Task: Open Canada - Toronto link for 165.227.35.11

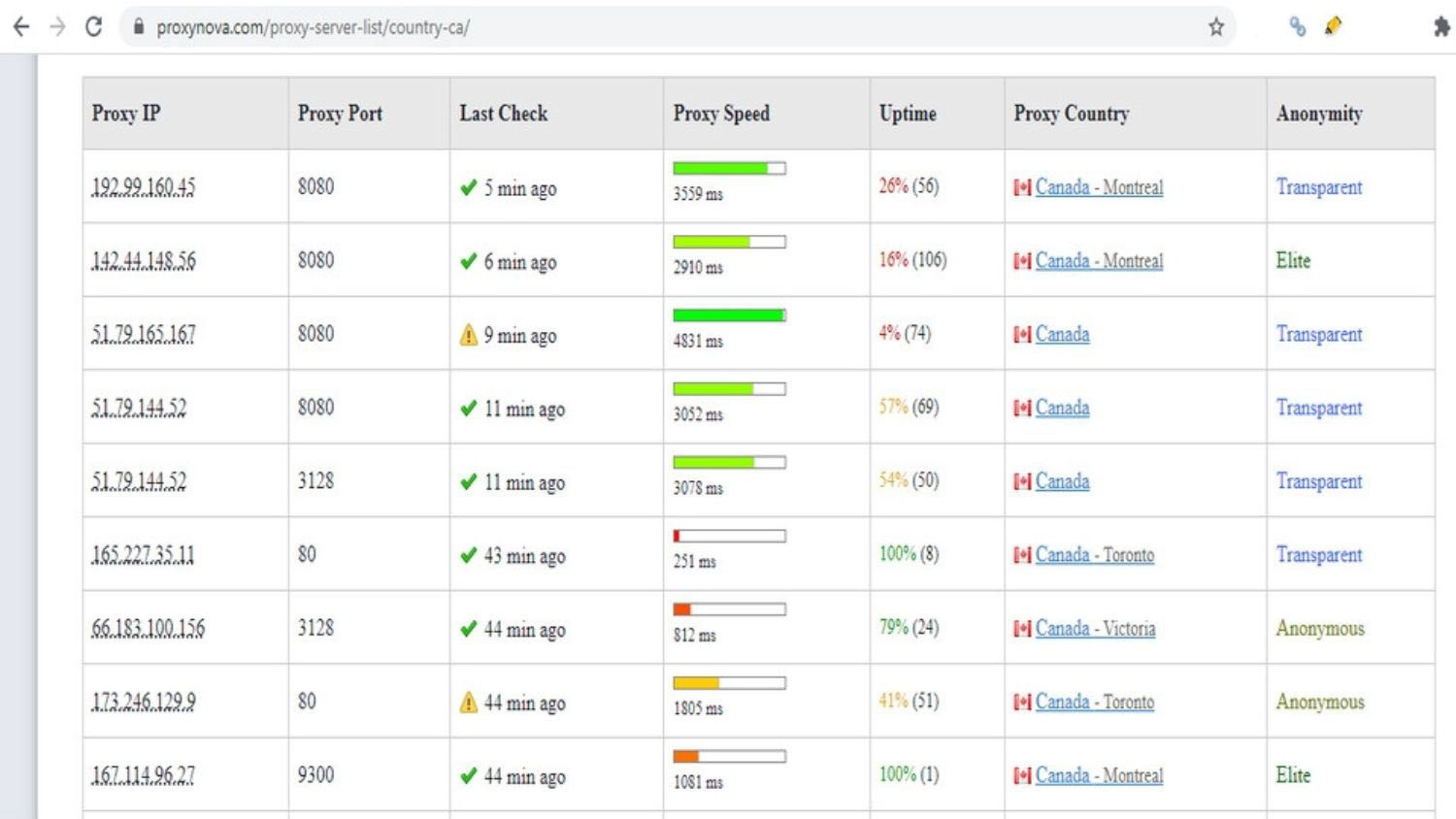Action: point(1095,555)
